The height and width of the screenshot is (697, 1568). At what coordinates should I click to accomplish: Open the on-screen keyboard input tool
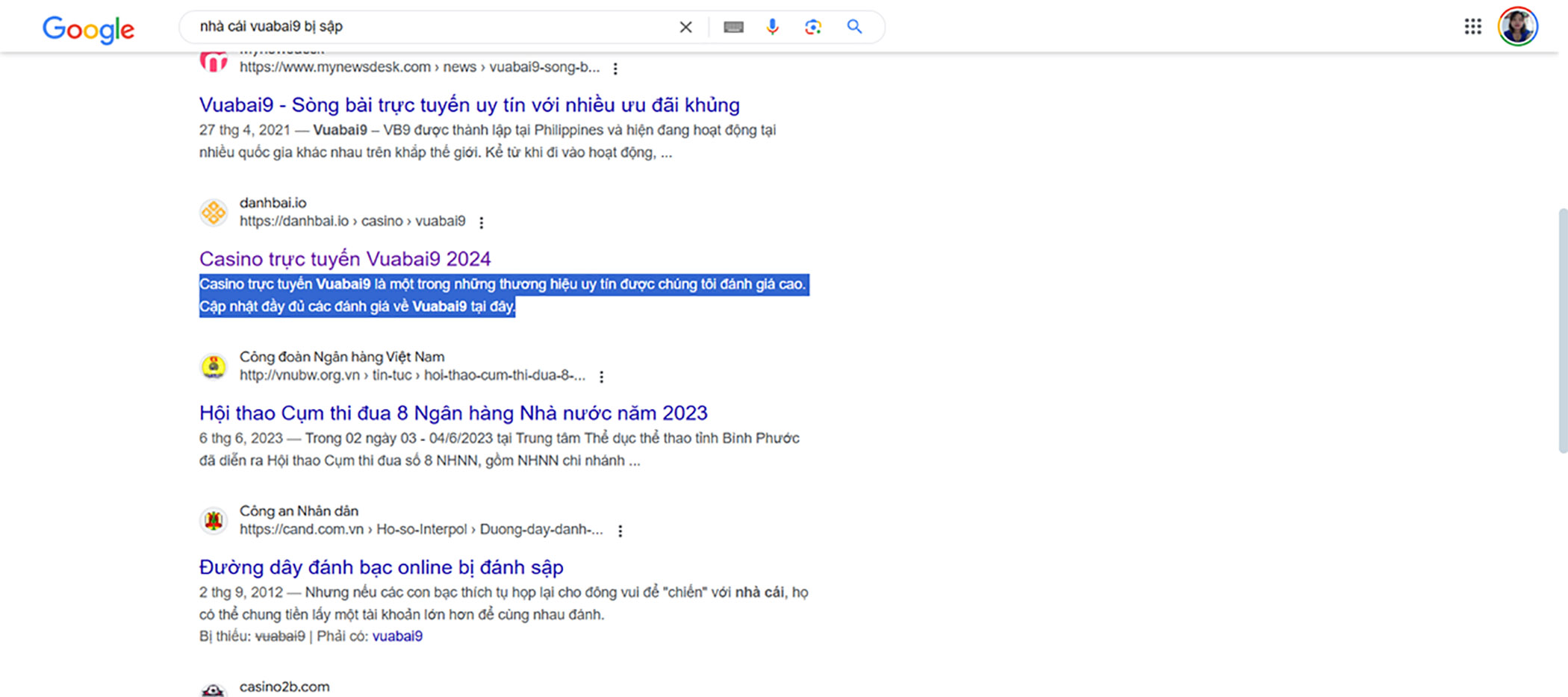[x=733, y=28]
